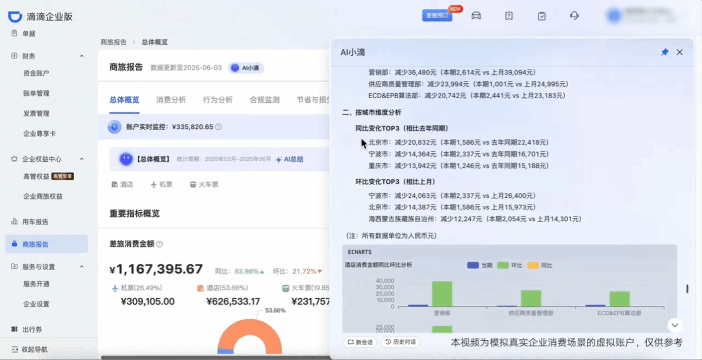The height and width of the screenshot is (360, 702).
Task: Collapse the 财务 sidebar section
Action: 81,56
